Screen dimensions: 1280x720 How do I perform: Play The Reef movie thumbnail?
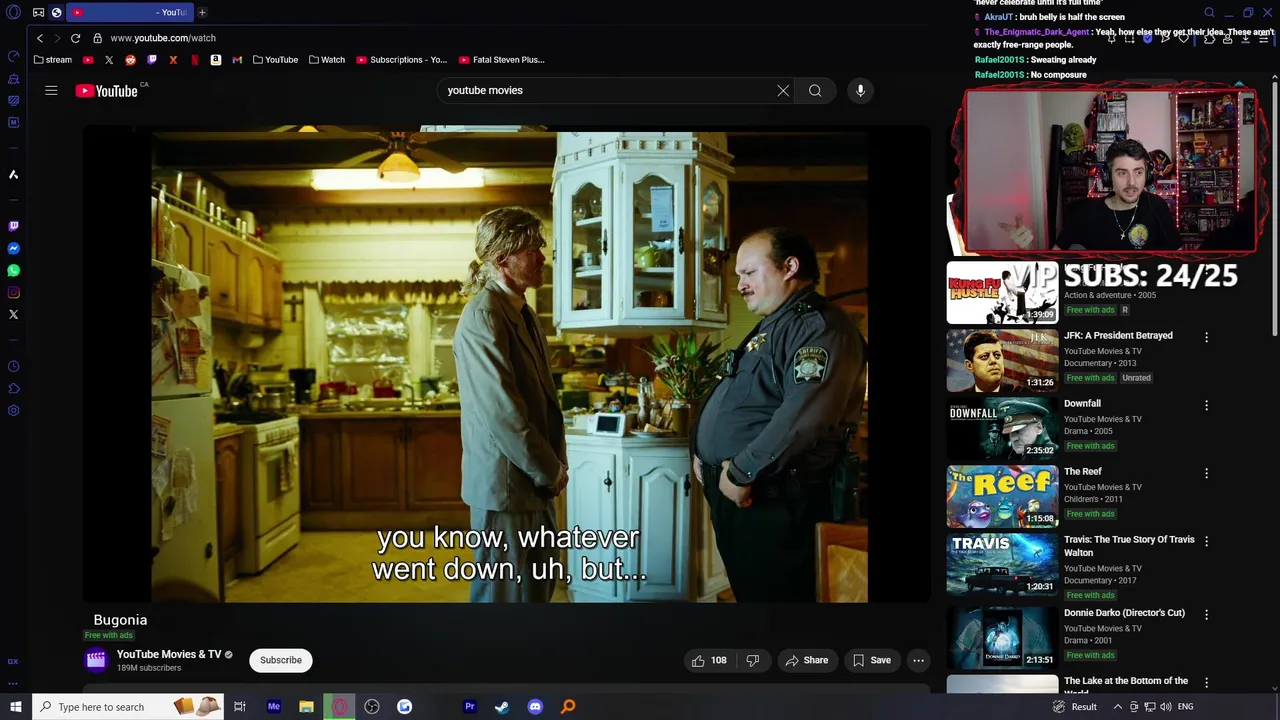[1002, 497]
